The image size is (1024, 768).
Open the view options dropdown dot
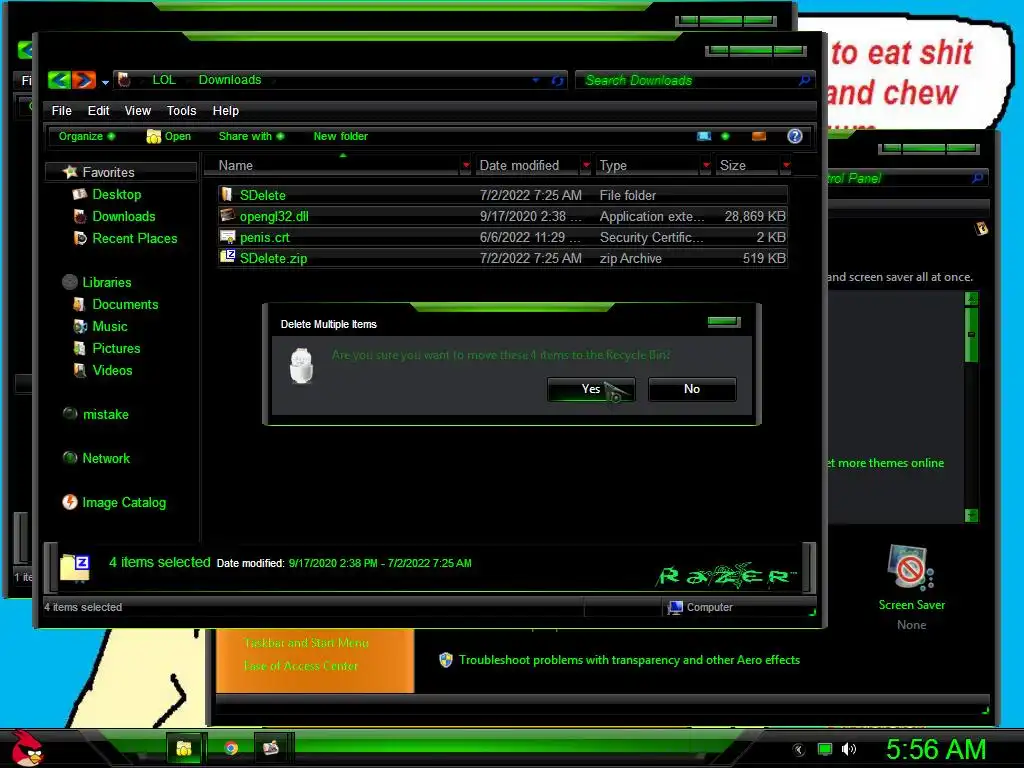pyautogui.click(x=725, y=136)
